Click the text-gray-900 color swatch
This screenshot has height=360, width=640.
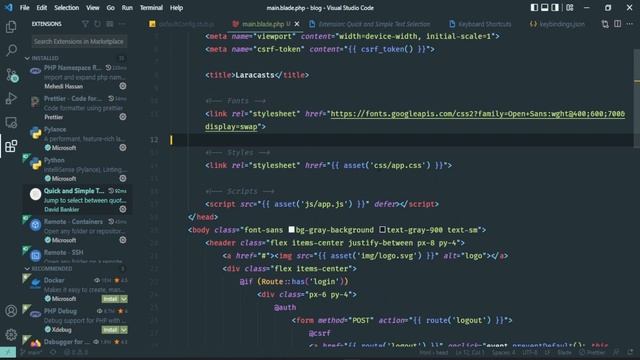point(382,230)
